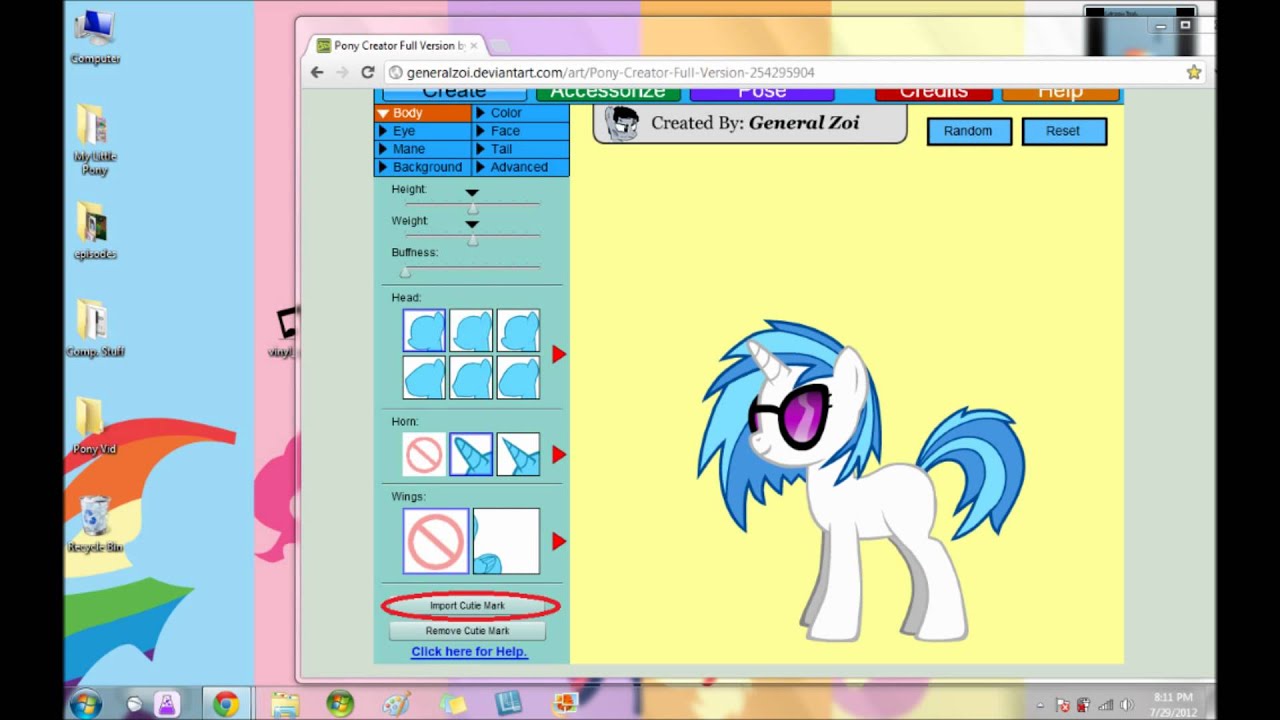Pick the middle head shape in top row

point(471,331)
